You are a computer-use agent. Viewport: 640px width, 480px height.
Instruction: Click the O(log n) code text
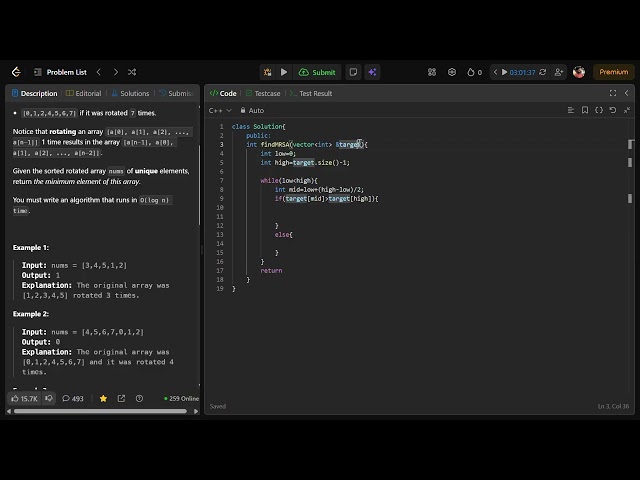(154, 200)
